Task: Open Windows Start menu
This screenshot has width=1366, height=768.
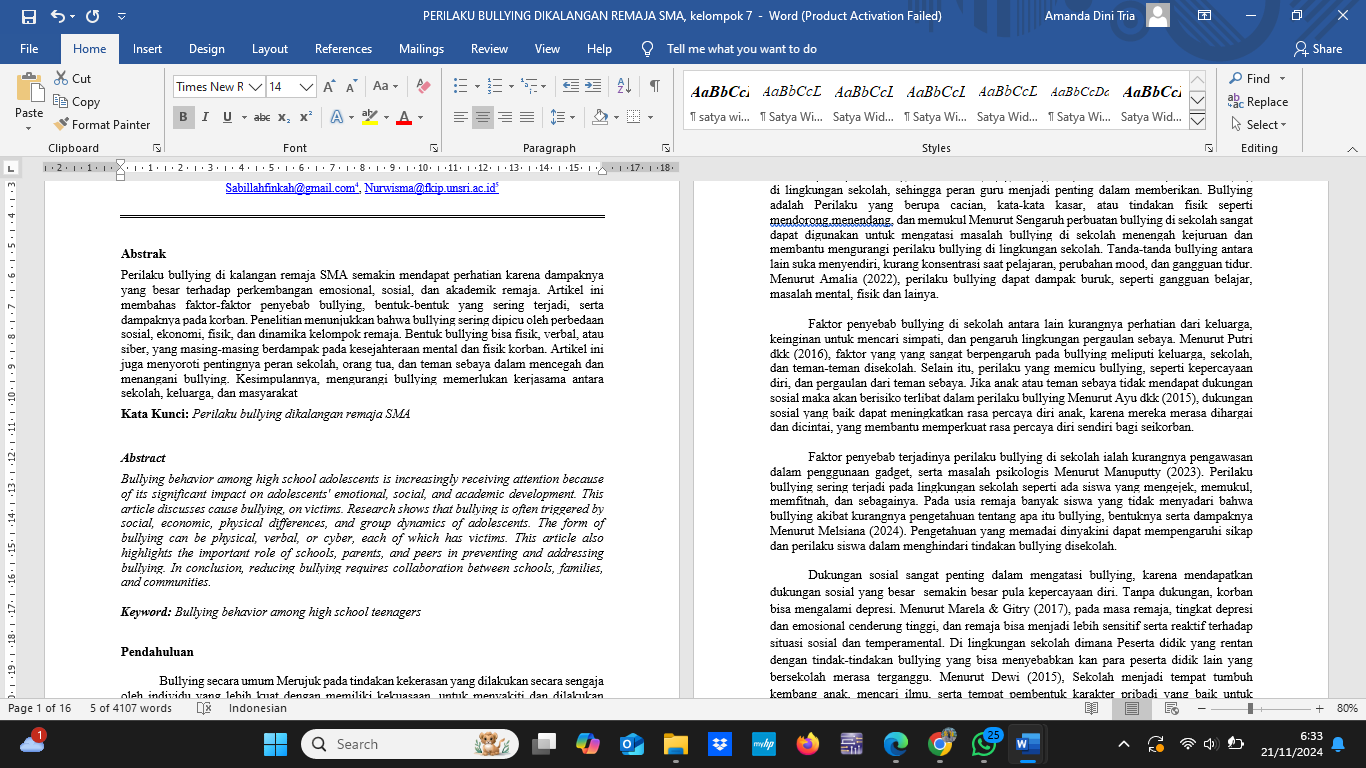Action: click(274, 744)
